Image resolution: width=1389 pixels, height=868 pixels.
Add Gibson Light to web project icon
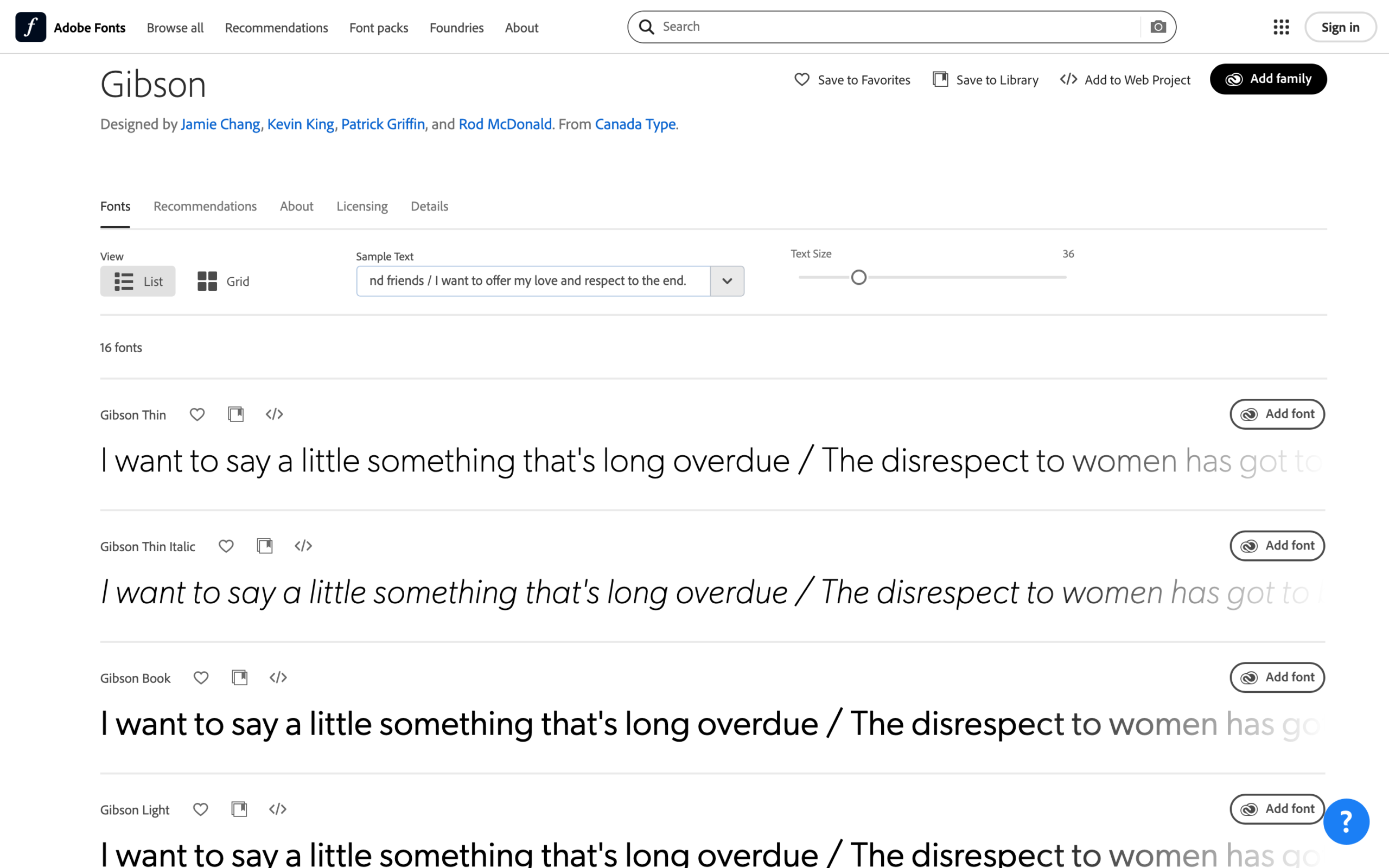[278, 809]
